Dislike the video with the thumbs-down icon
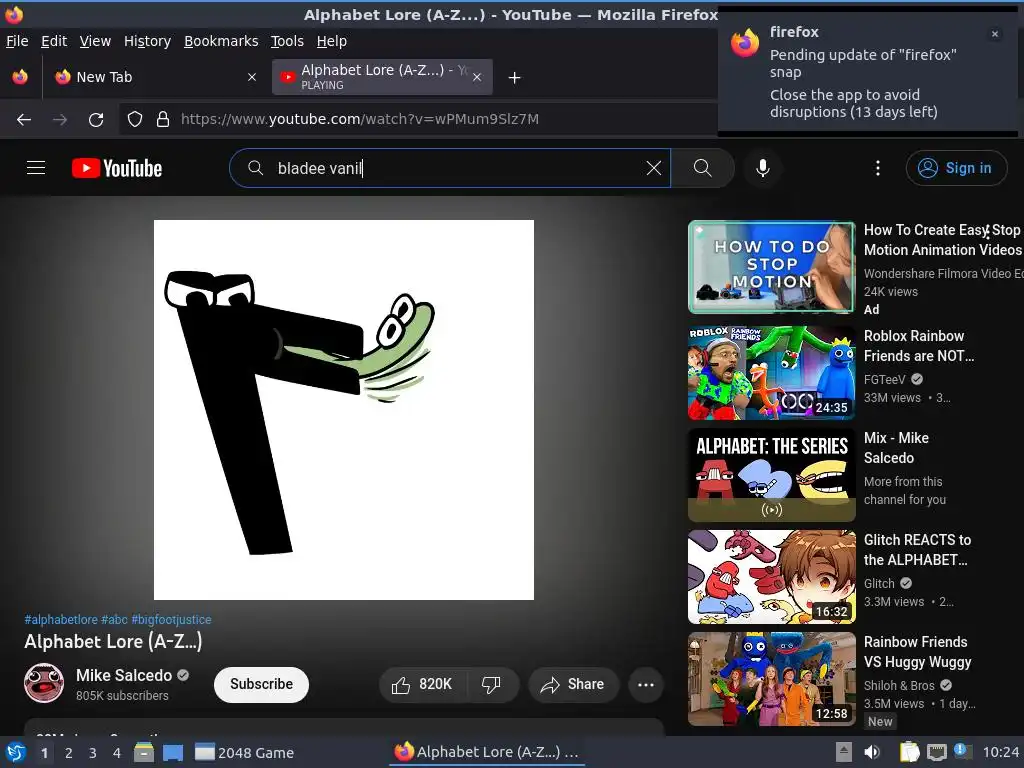Screen dimensions: 1024x768 pyautogui.click(x=491, y=684)
